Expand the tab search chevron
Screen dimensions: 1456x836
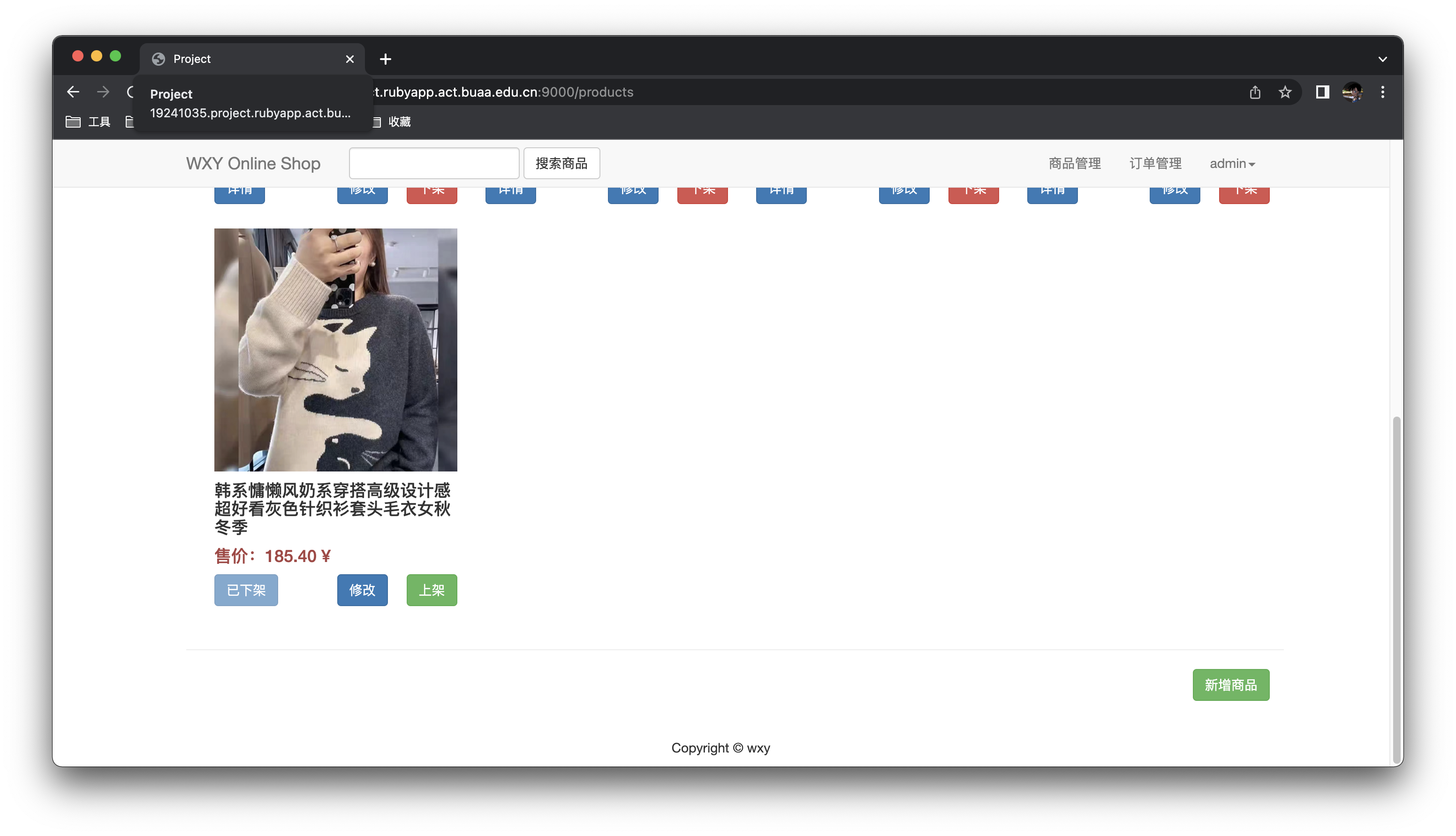click(1382, 59)
